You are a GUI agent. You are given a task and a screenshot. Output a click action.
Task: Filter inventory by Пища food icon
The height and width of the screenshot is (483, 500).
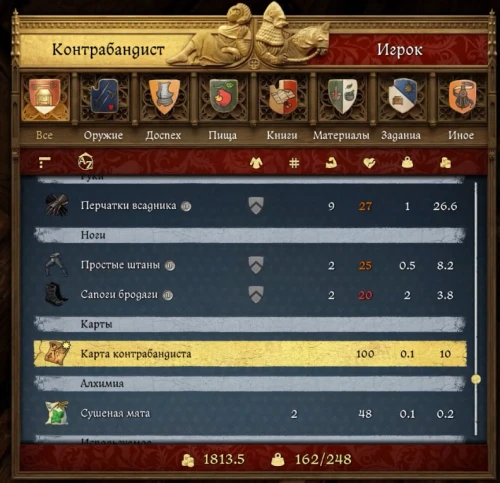coord(223,96)
